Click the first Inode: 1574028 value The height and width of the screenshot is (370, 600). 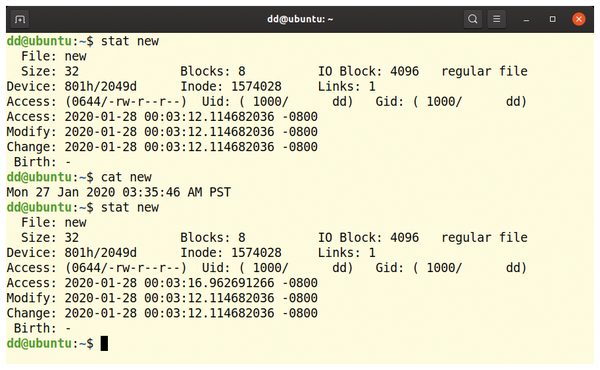[231, 86]
